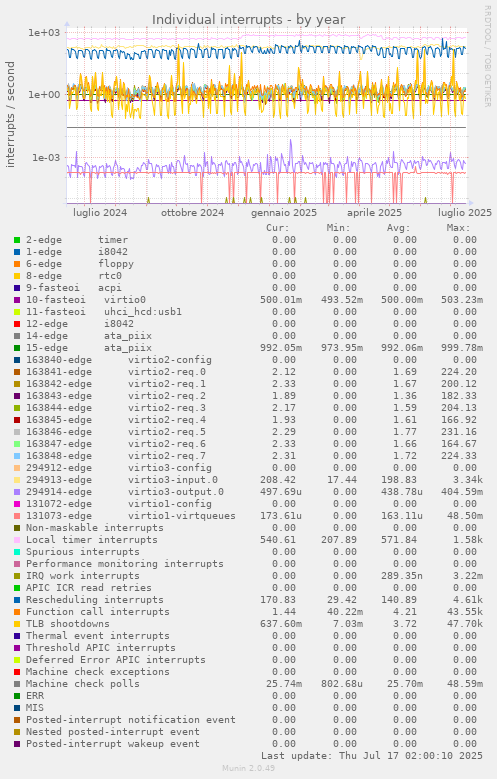Click the salmon swatch for virtio1-virtqueues
497x779 pixels.
point(17,516)
